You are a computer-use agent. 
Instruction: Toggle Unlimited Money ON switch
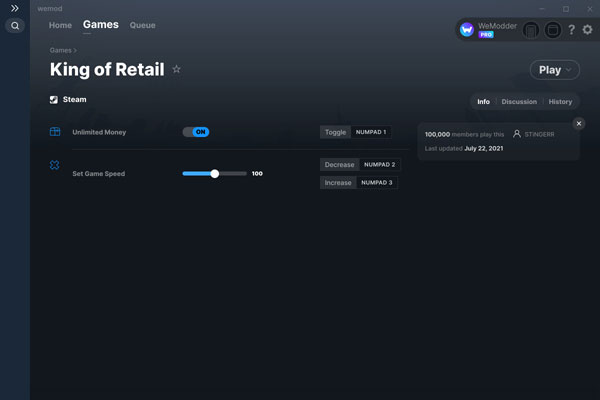point(196,132)
